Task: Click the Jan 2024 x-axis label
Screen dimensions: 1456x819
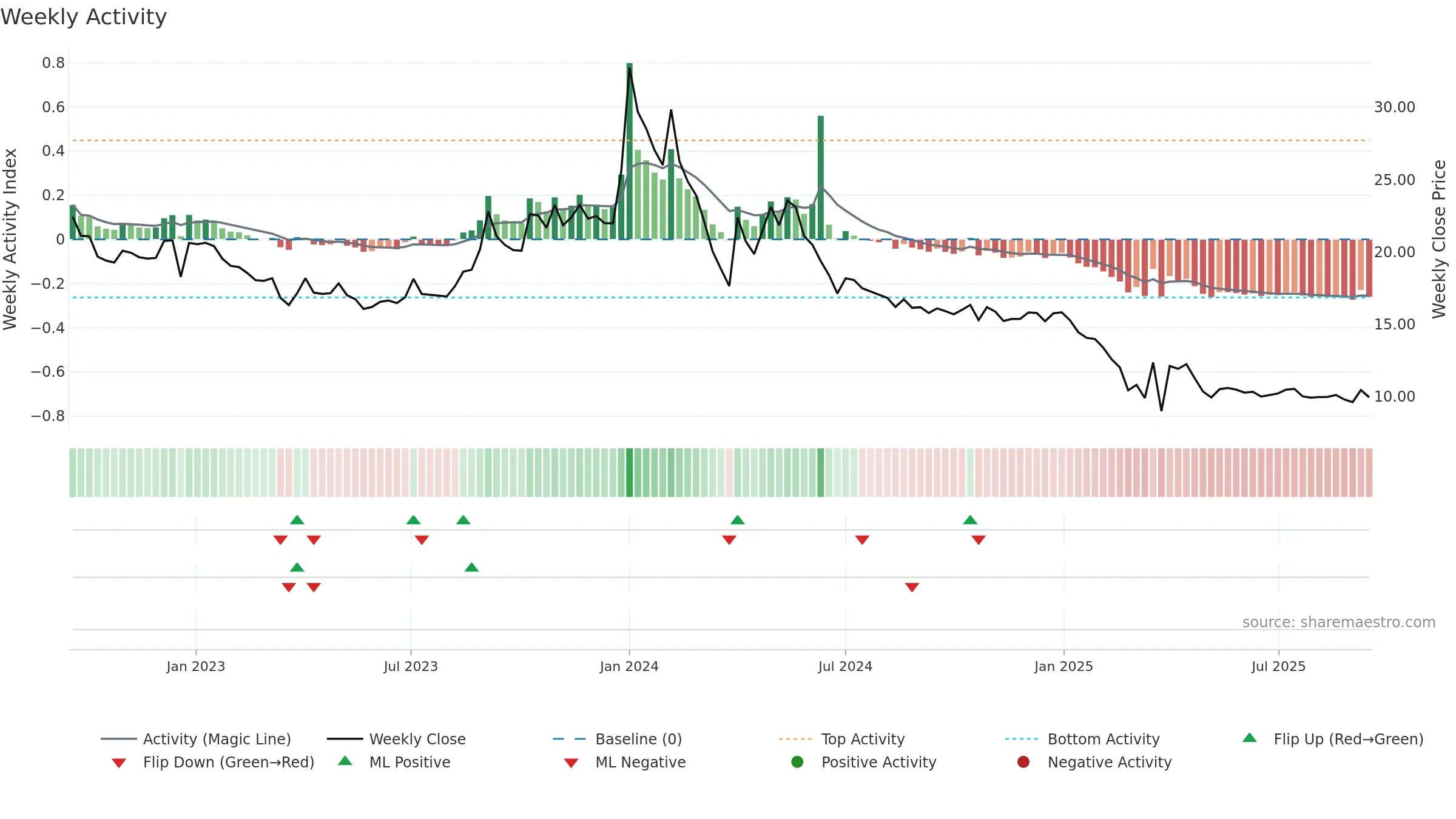Action: tap(629, 666)
